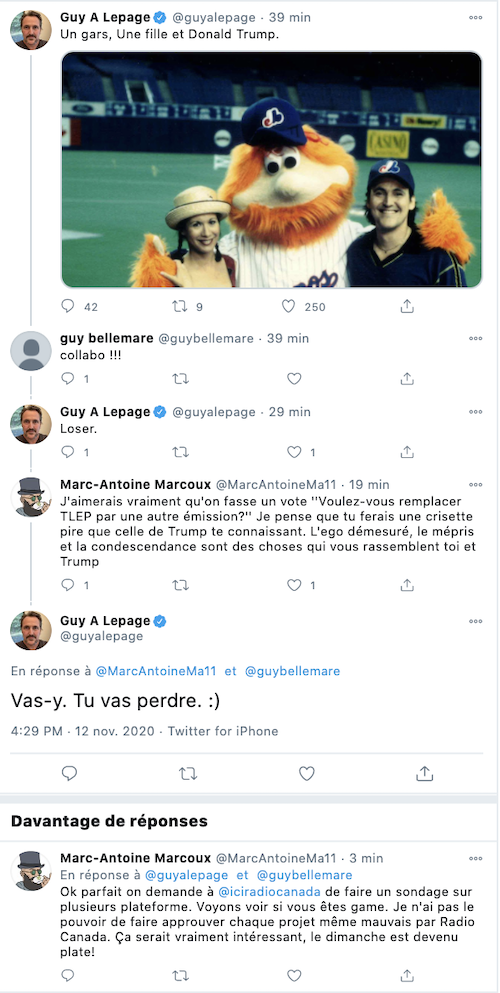
Task: Open more options on guy bellemare's tweet
Action: (475, 338)
